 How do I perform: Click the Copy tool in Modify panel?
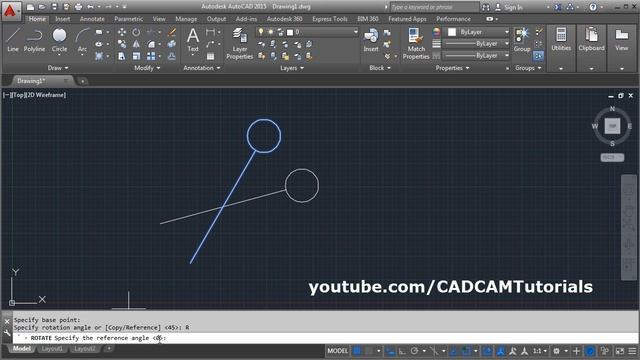pos(122,44)
